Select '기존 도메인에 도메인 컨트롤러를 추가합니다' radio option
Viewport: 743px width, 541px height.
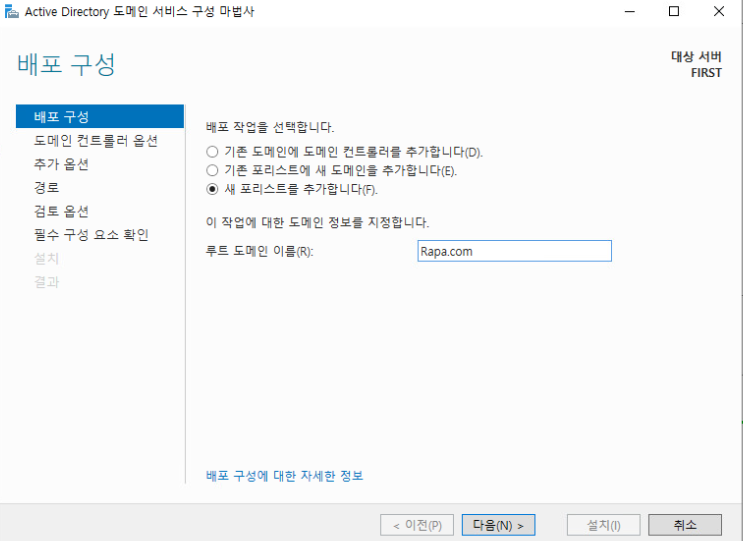point(212,152)
